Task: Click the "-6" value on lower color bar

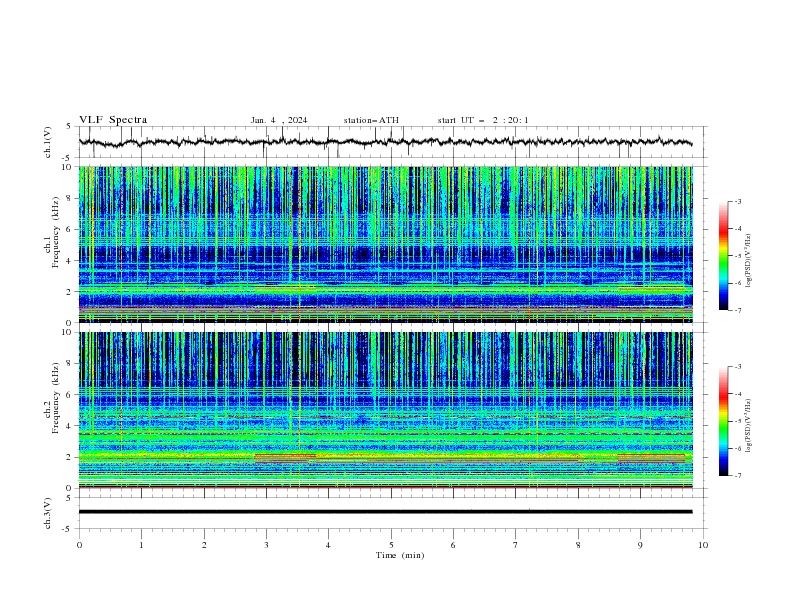Action: (x=737, y=448)
